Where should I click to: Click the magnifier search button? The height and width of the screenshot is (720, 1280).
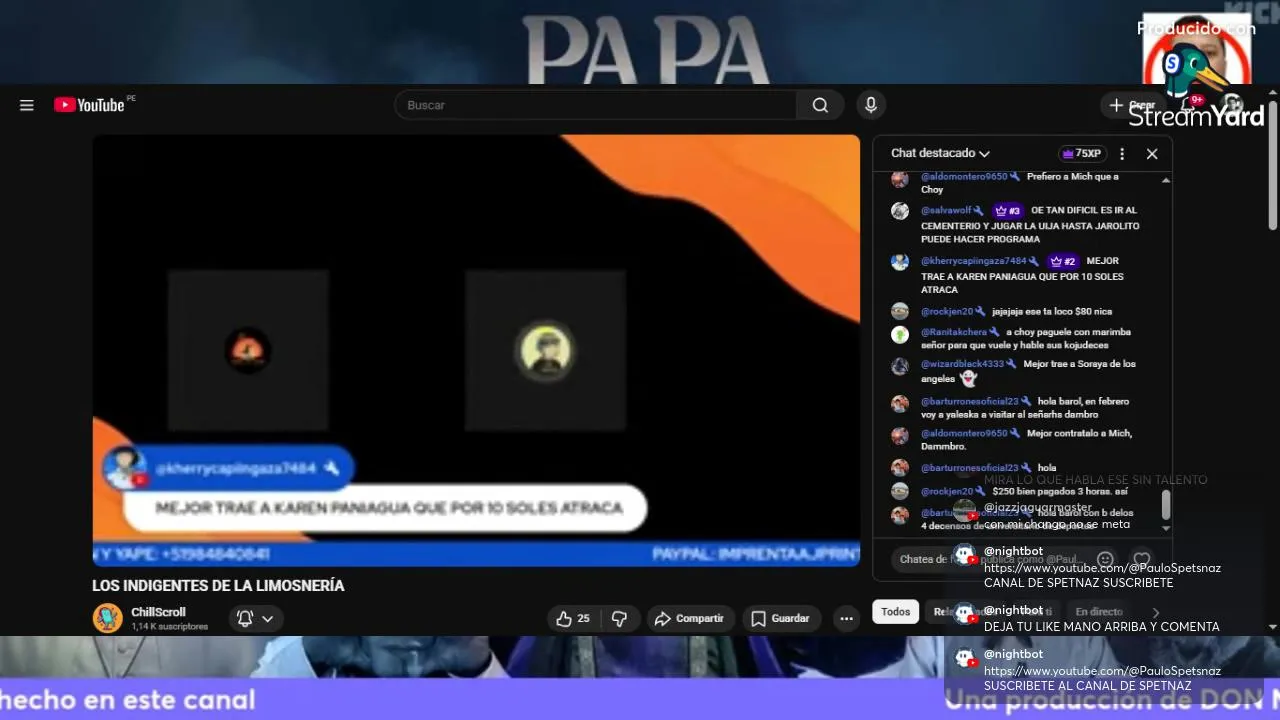click(x=820, y=105)
